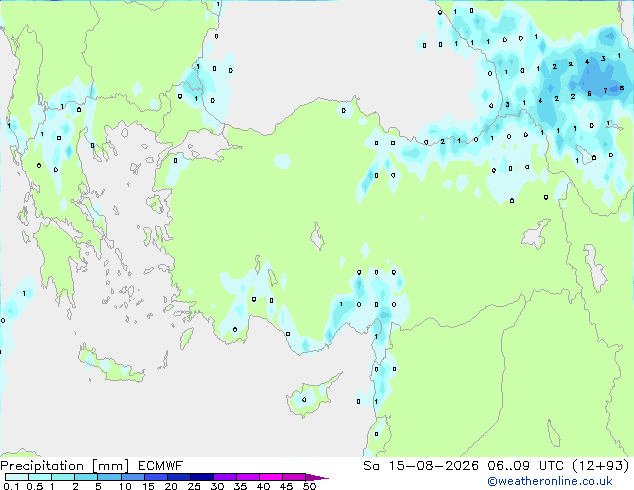Pick the legend swatch between 15 and 20
The height and width of the screenshot is (490, 634).
click(x=155, y=477)
